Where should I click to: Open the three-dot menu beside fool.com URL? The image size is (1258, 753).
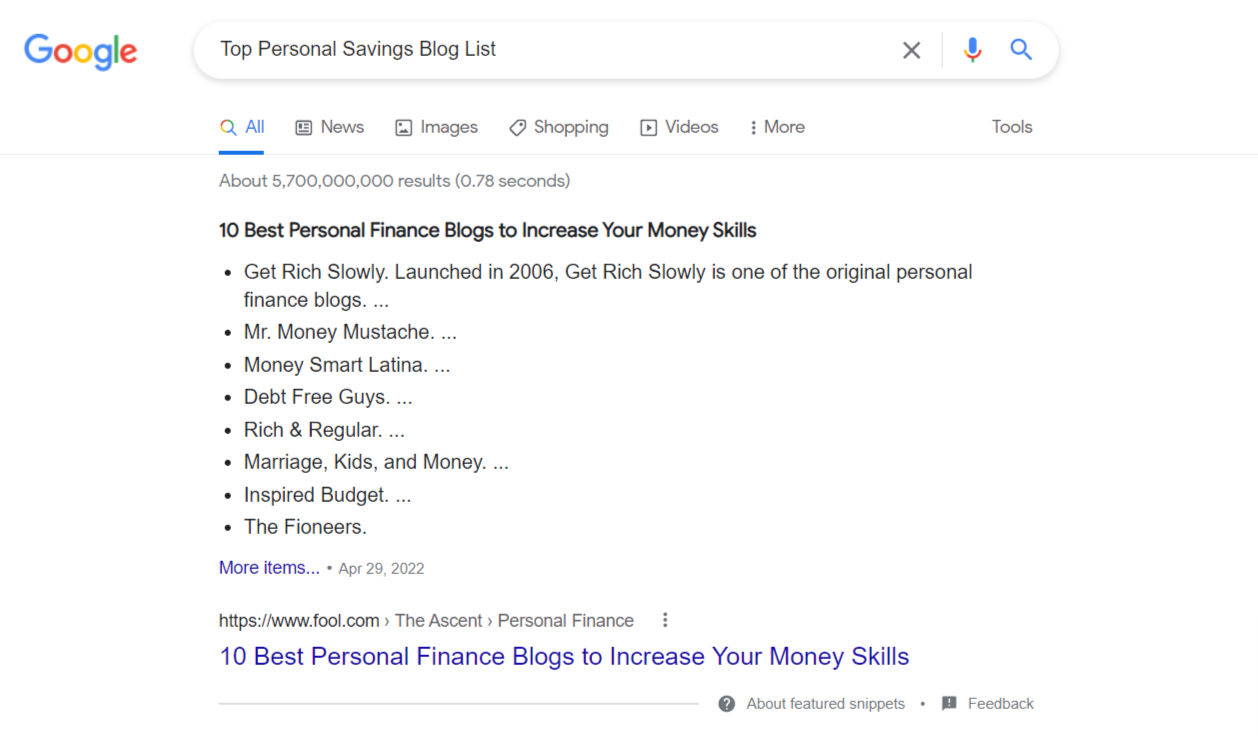pyautogui.click(x=665, y=620)
